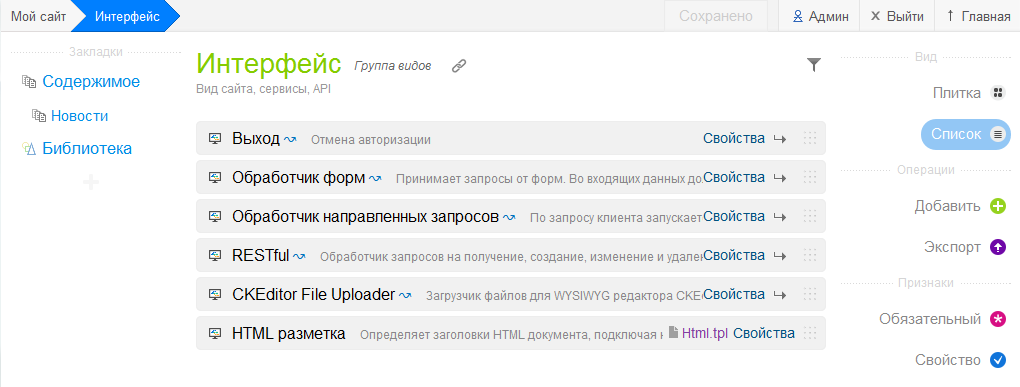Click the Экспорт operation label
The image size is (1020, 387).
pyautogui.click(x=952, y=247)
